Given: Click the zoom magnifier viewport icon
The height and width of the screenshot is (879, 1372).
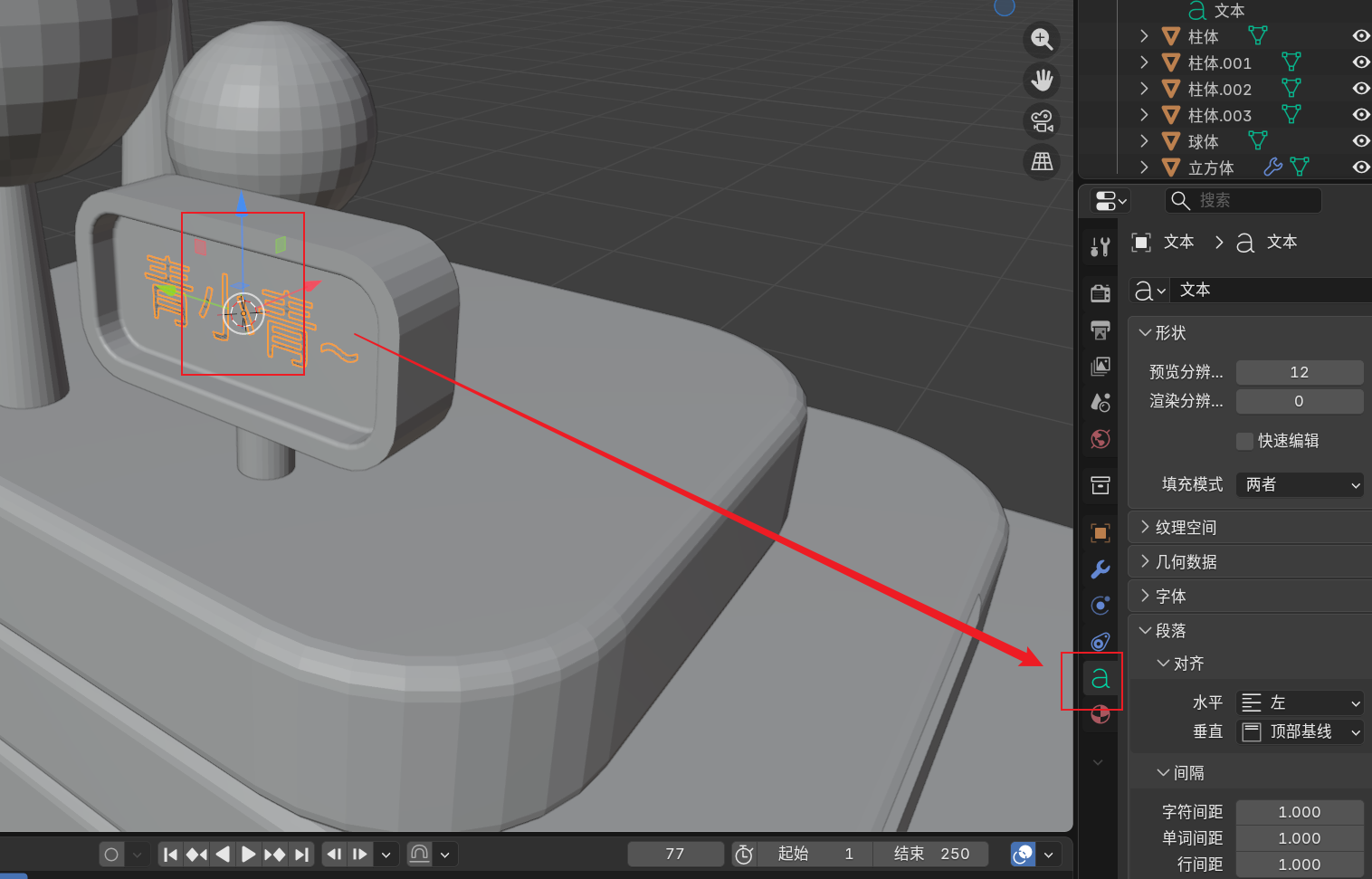Looking at the screenshot, I should [1042, 40].
